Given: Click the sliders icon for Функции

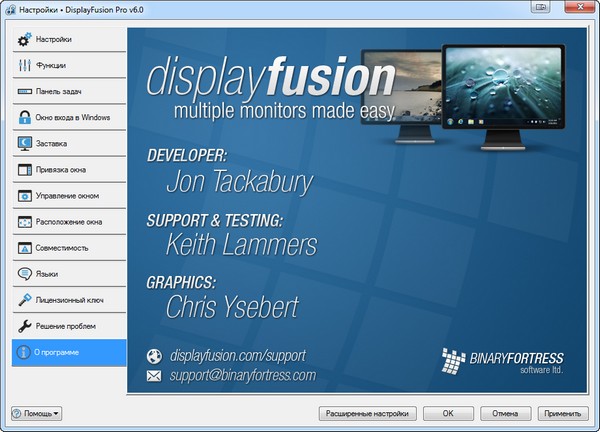Looking at the screenshot, I should [x=25, y=66].
